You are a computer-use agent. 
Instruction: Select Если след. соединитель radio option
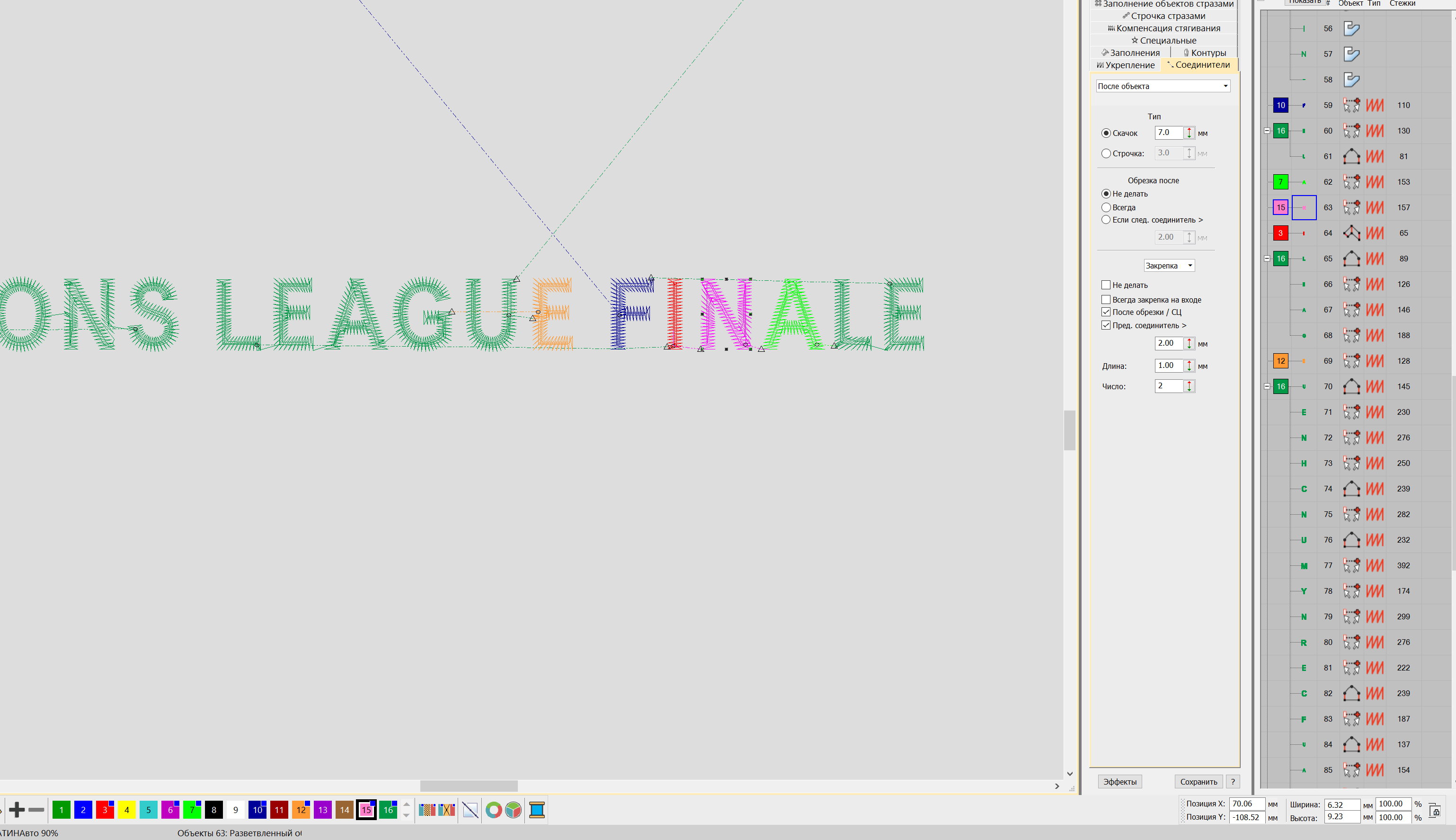(x=1106, y=220)
